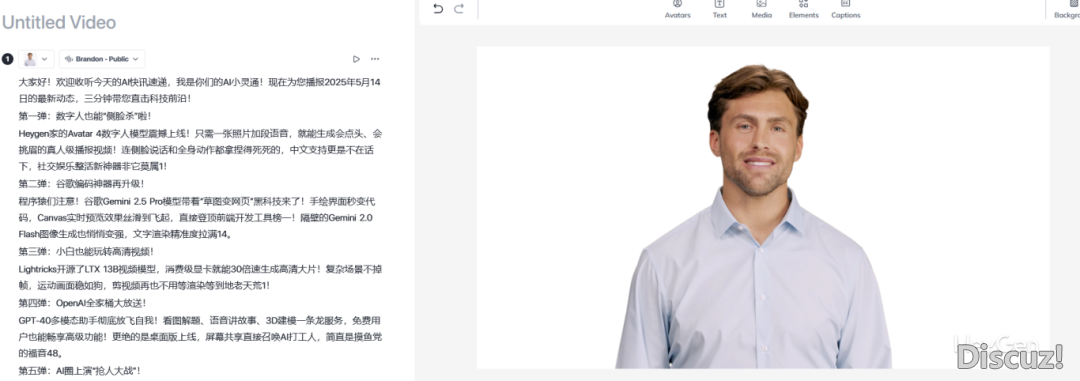Open the Elements panel
This screenshot has width=1080, height=381.
[804, 10]
